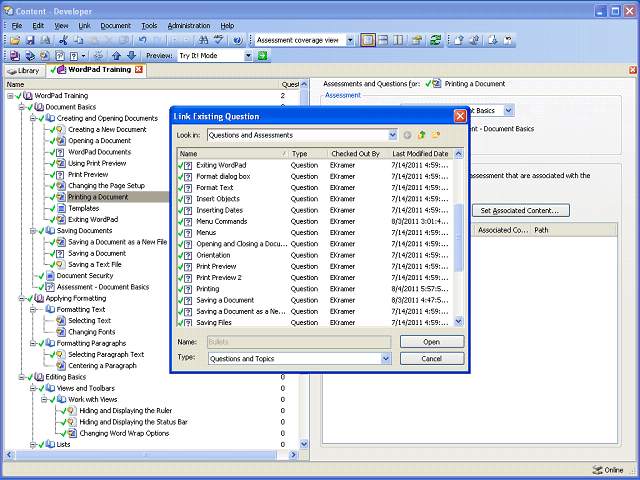Screen dimensions: 640x480
Task: Click the Open folder toolbar icon
Action: click(x=15, y=40)
